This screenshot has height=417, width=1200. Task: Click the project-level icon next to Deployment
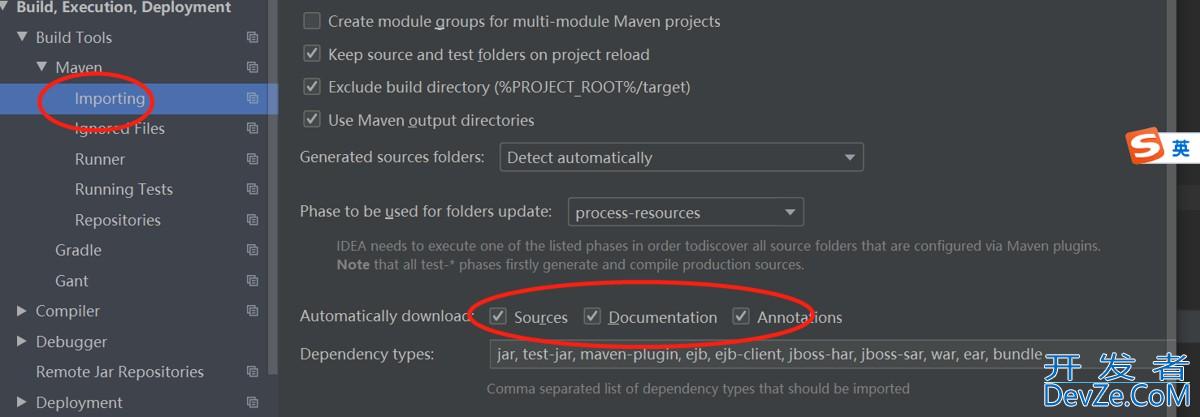(252, 402)
